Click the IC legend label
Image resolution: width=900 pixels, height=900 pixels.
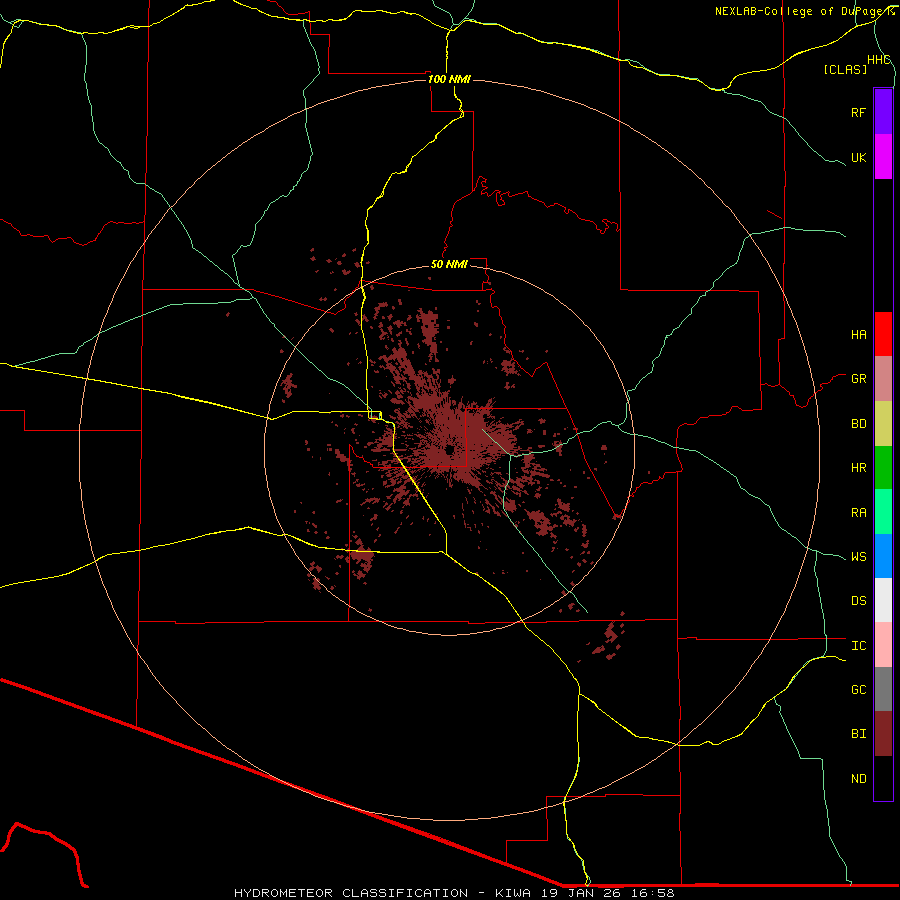coord(858,646)
